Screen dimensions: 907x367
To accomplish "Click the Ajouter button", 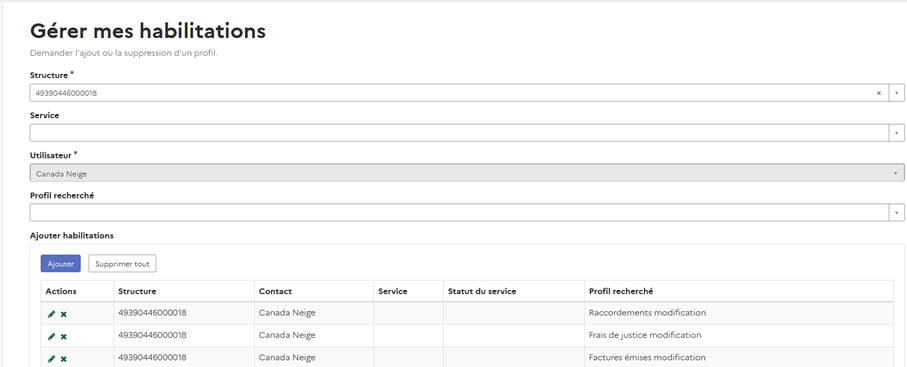I will point(61,263).
